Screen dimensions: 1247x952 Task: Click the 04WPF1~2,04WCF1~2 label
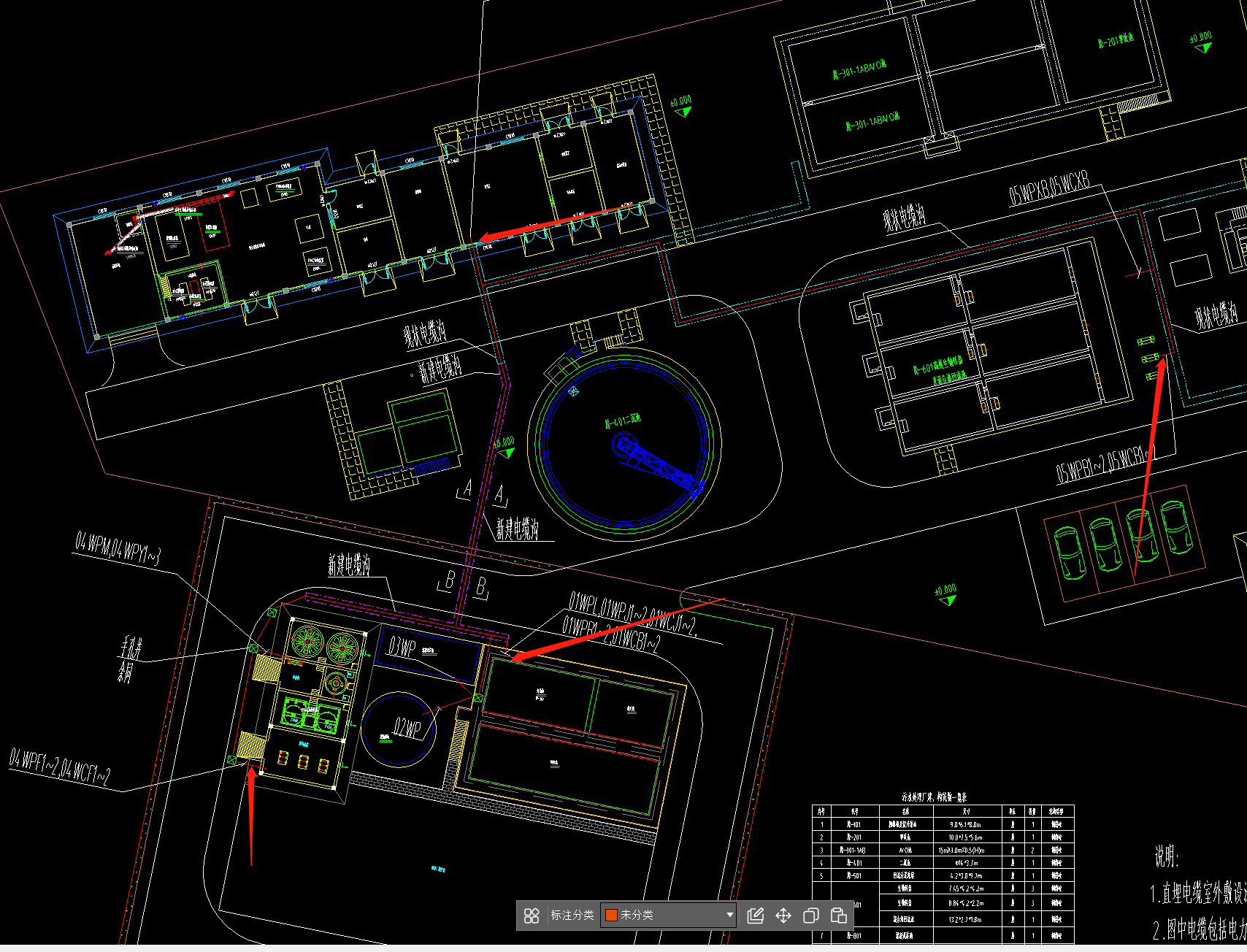point(60,767)
